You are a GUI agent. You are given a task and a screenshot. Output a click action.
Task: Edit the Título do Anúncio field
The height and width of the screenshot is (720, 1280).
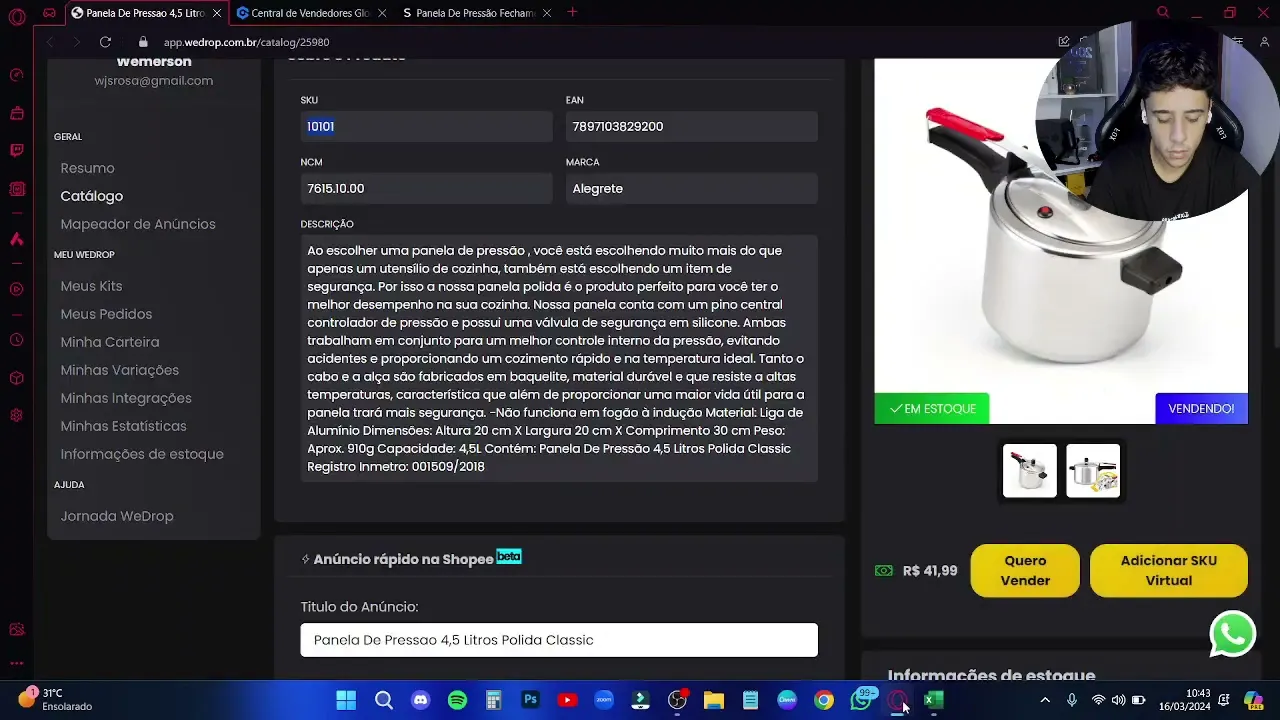click(559, 640)
